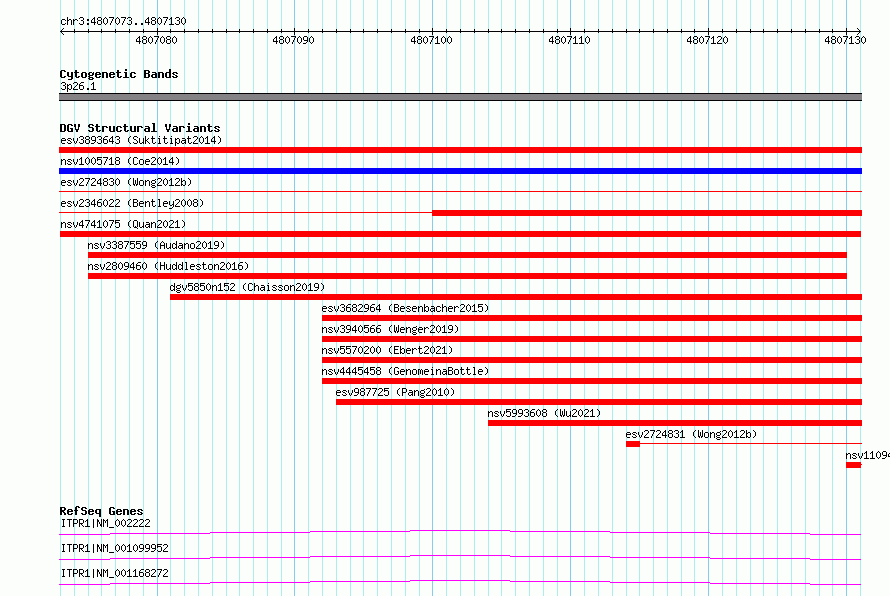The image size is (890, 596).
Task: Select esv987725 (Pang2010) variant label
Action: 395,392
